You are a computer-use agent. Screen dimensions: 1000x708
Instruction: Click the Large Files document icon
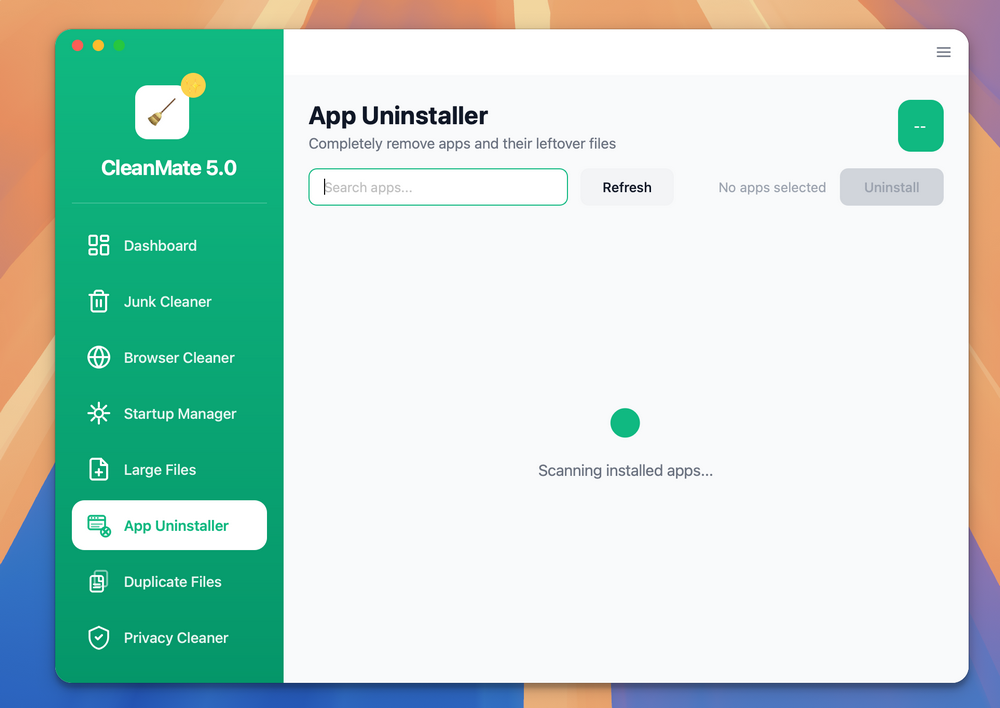98,469
